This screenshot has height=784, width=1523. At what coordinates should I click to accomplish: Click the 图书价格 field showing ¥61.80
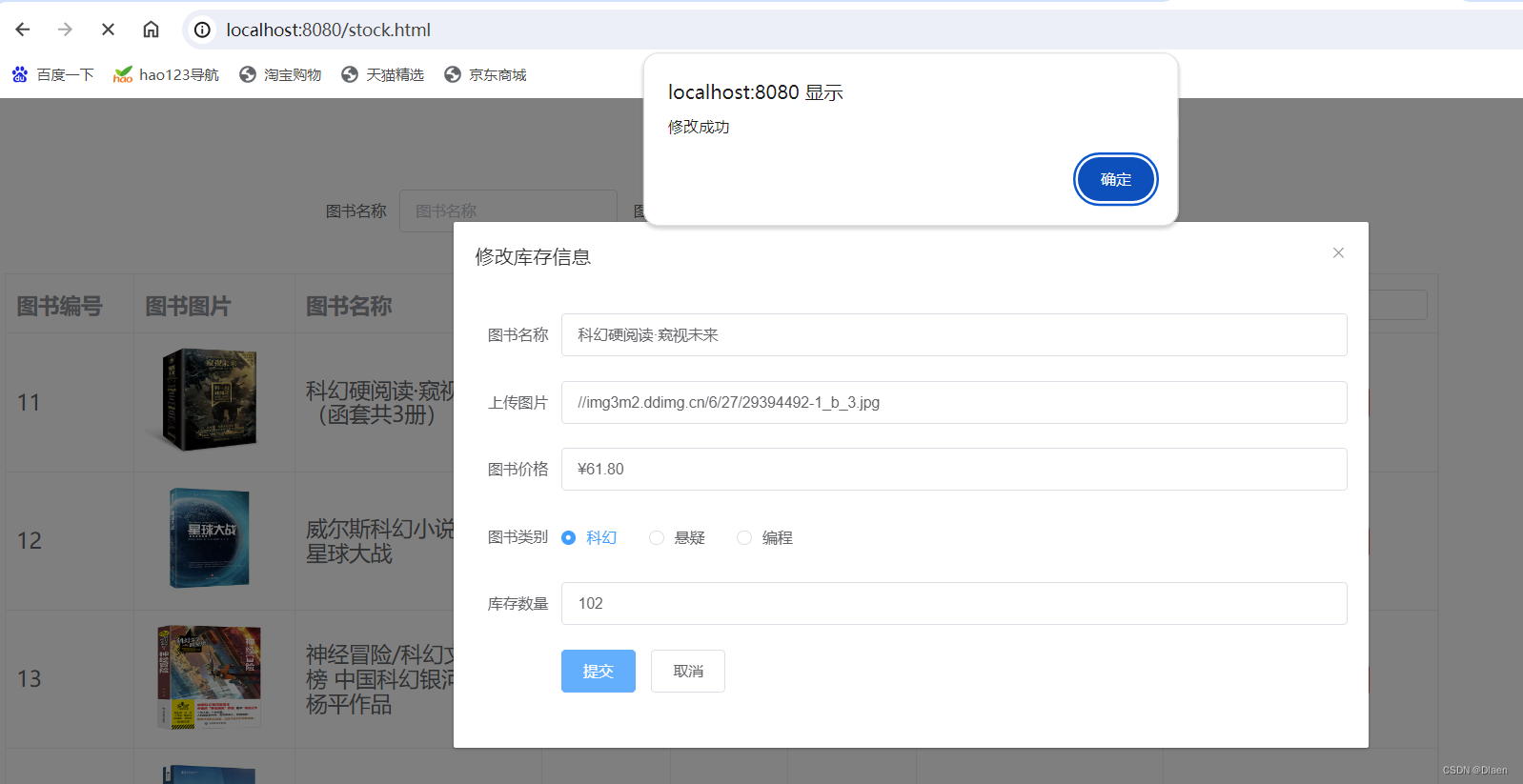point(954,469)
